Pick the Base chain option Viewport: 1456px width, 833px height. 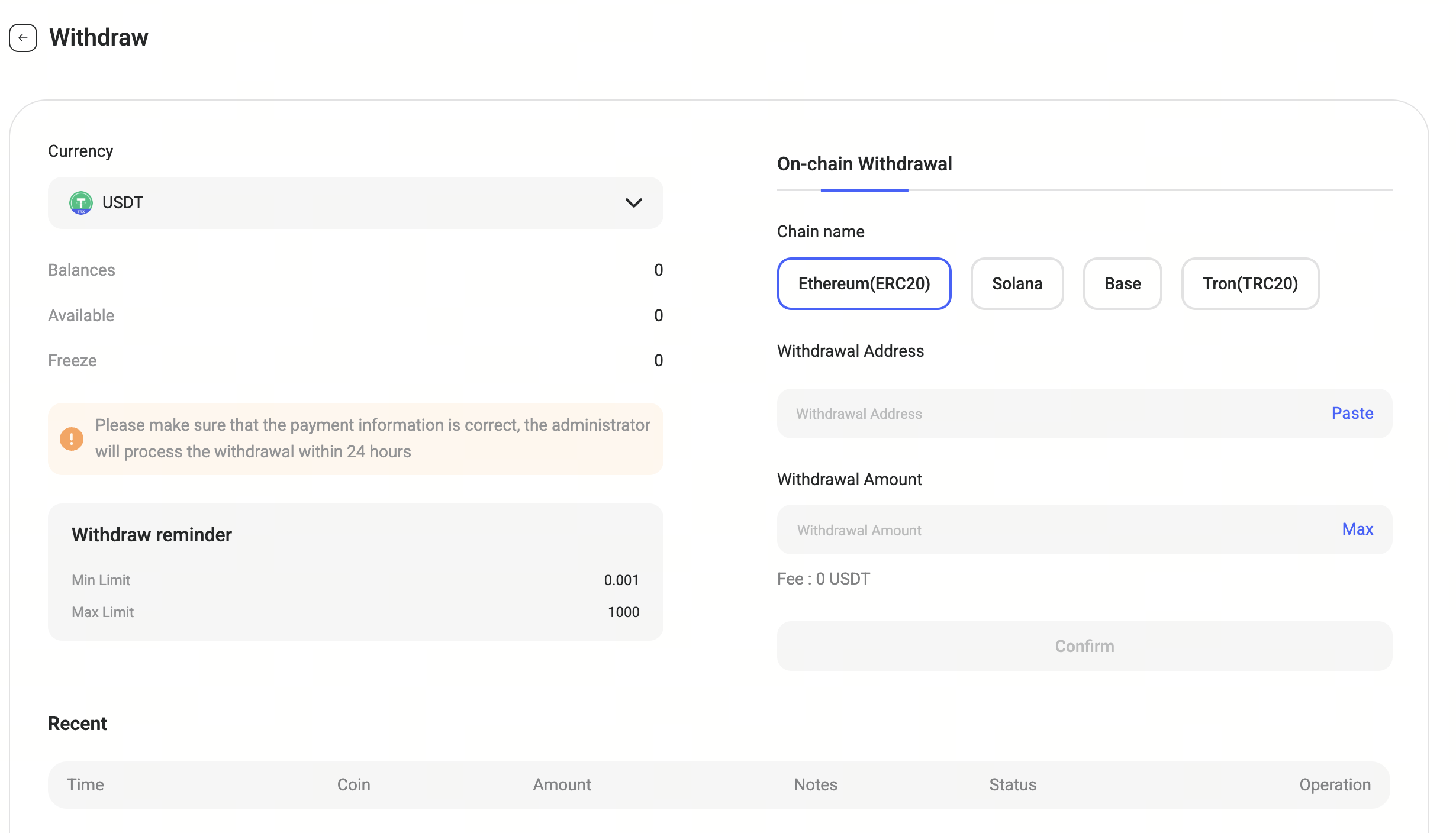pos(1122,283)
